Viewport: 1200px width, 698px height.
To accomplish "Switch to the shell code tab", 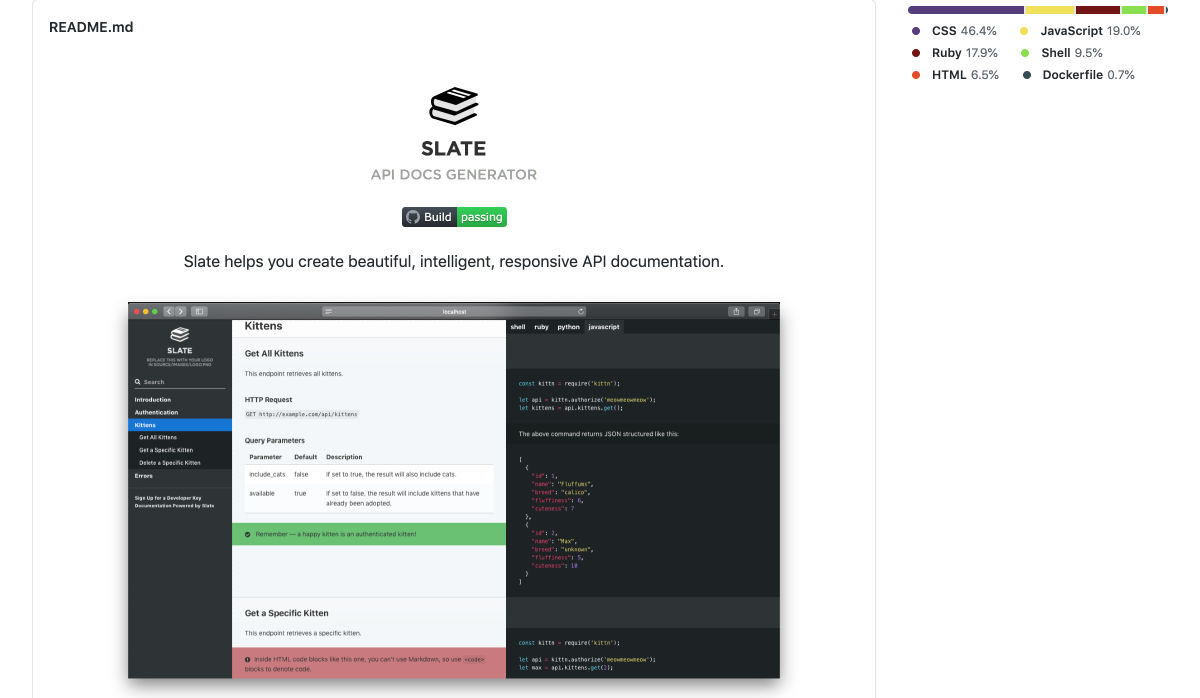I will pyautogui.click(x=517, y=327).
